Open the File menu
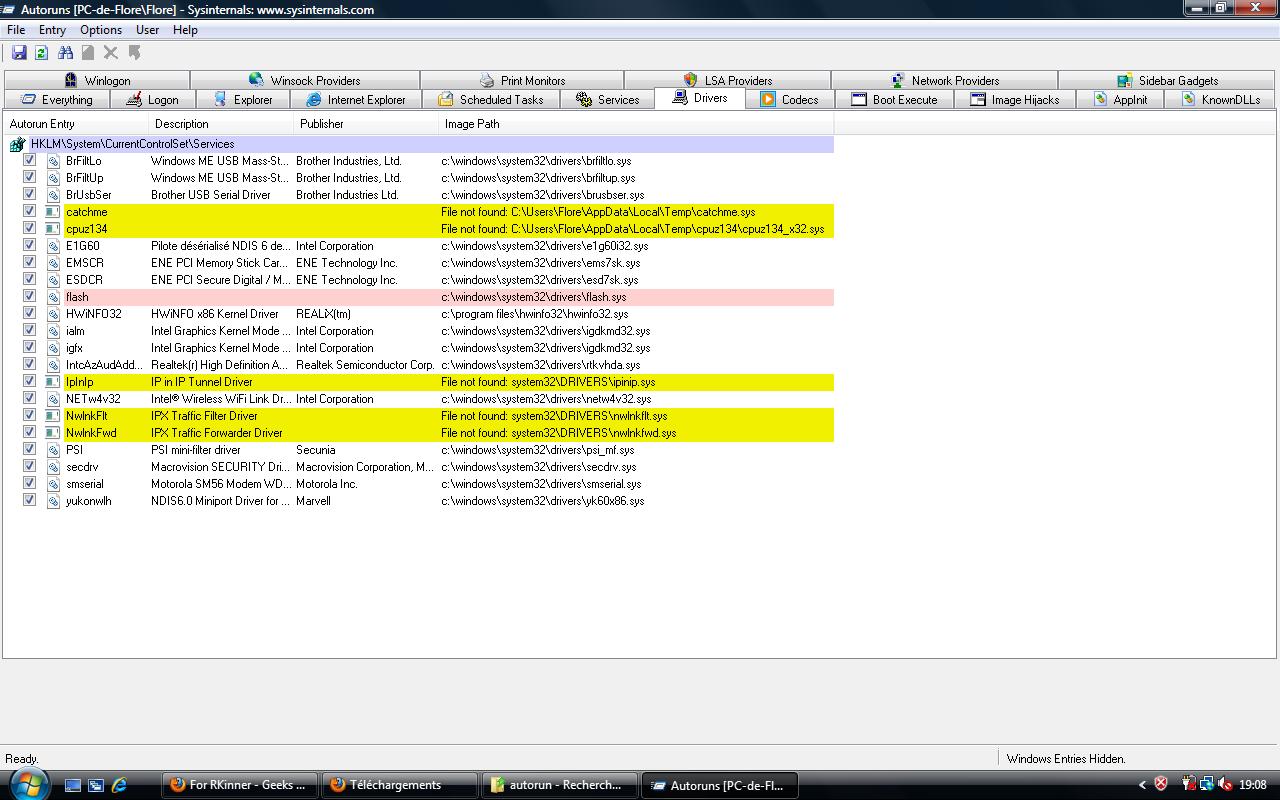 [x=16, y=30]
